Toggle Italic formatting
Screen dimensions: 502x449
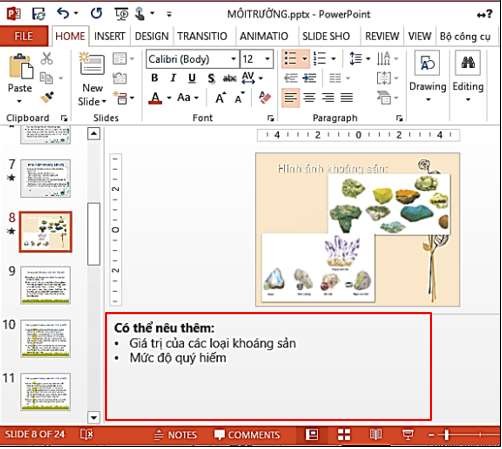pos(173,78)
